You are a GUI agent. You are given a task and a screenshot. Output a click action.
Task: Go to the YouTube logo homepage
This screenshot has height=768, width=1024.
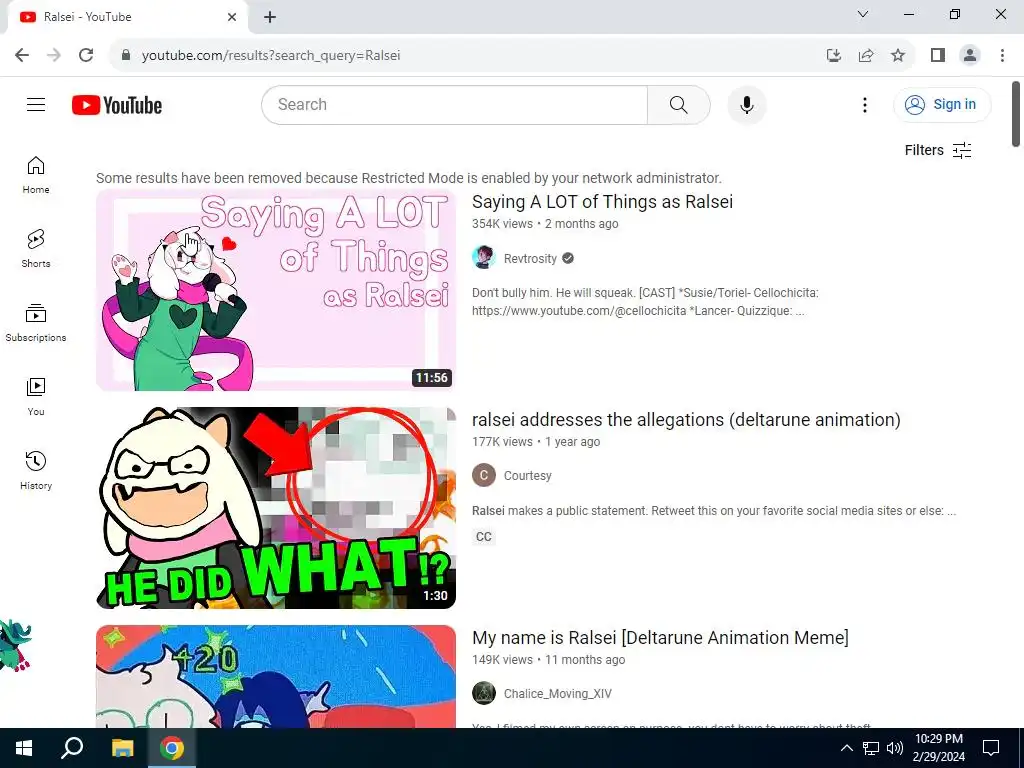coord(117,105)
